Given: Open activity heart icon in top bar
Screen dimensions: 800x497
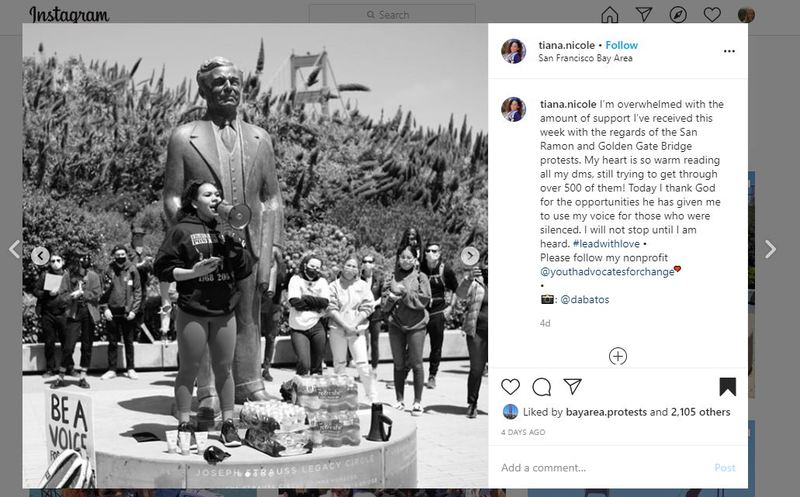Looking at the screenshot, I should [712, 14].
